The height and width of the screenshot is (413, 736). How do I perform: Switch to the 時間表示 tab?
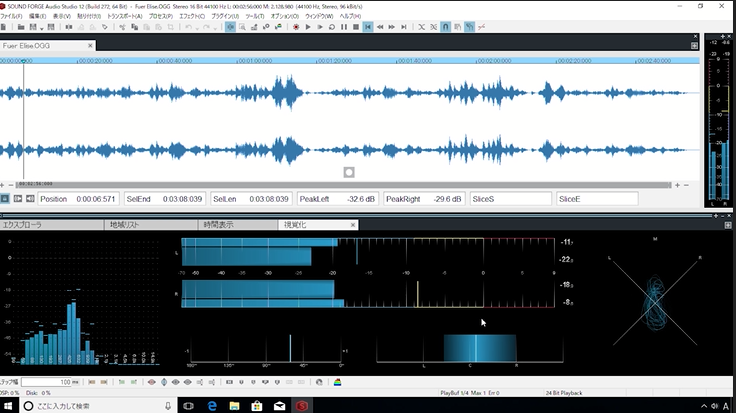pyautogui.click(x=218, y=225)
